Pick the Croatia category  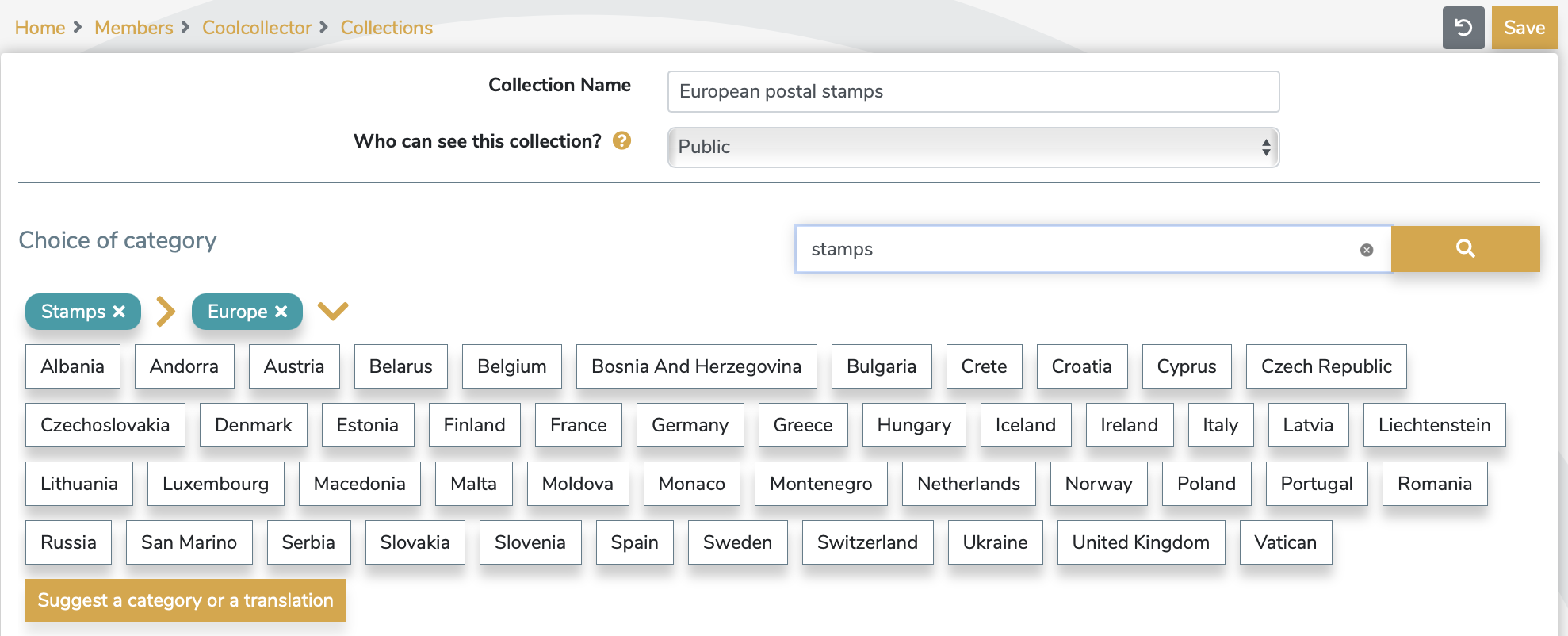pos(1082,366)
